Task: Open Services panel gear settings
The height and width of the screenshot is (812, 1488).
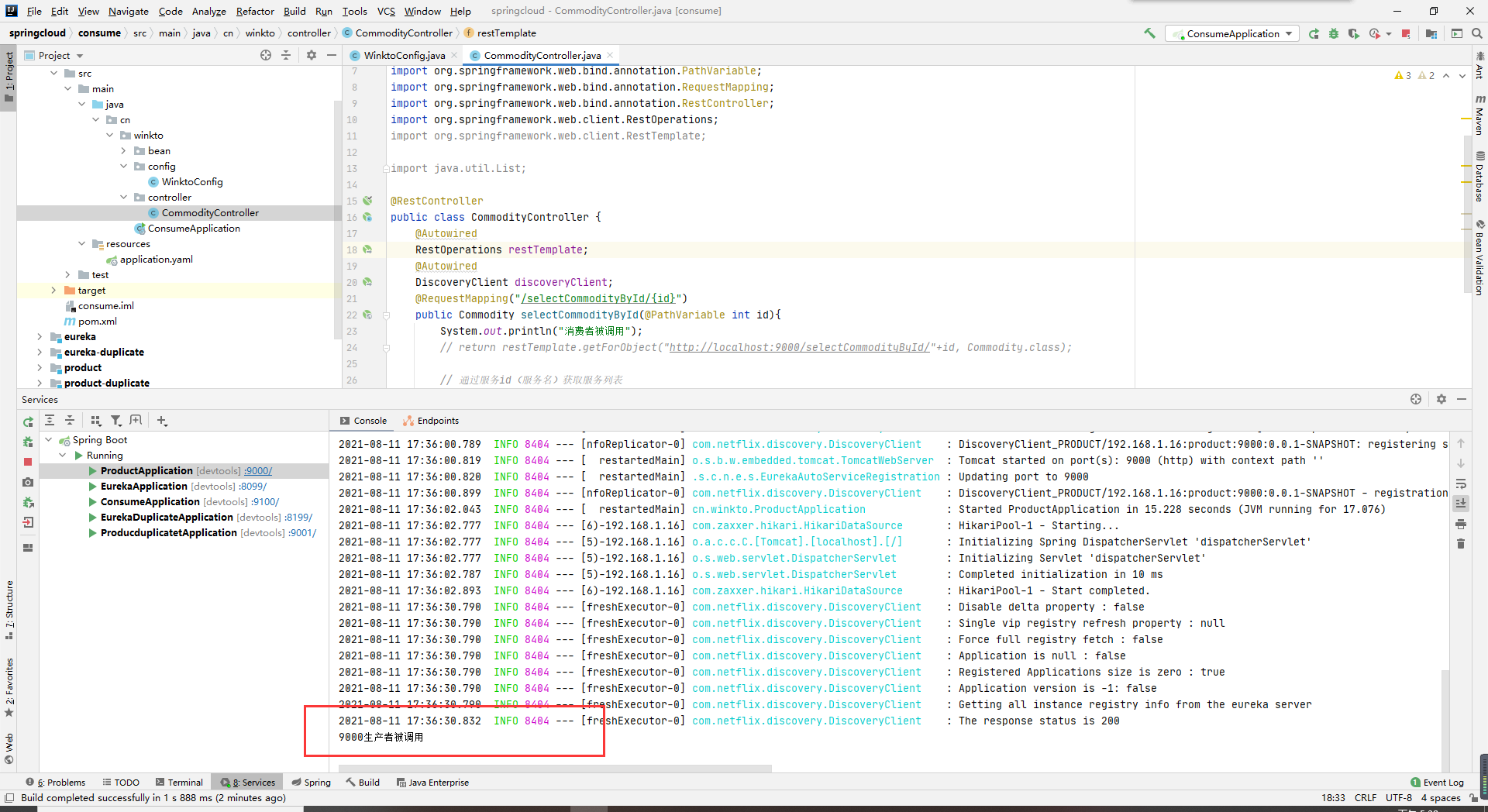Action: pos(1441,399)
